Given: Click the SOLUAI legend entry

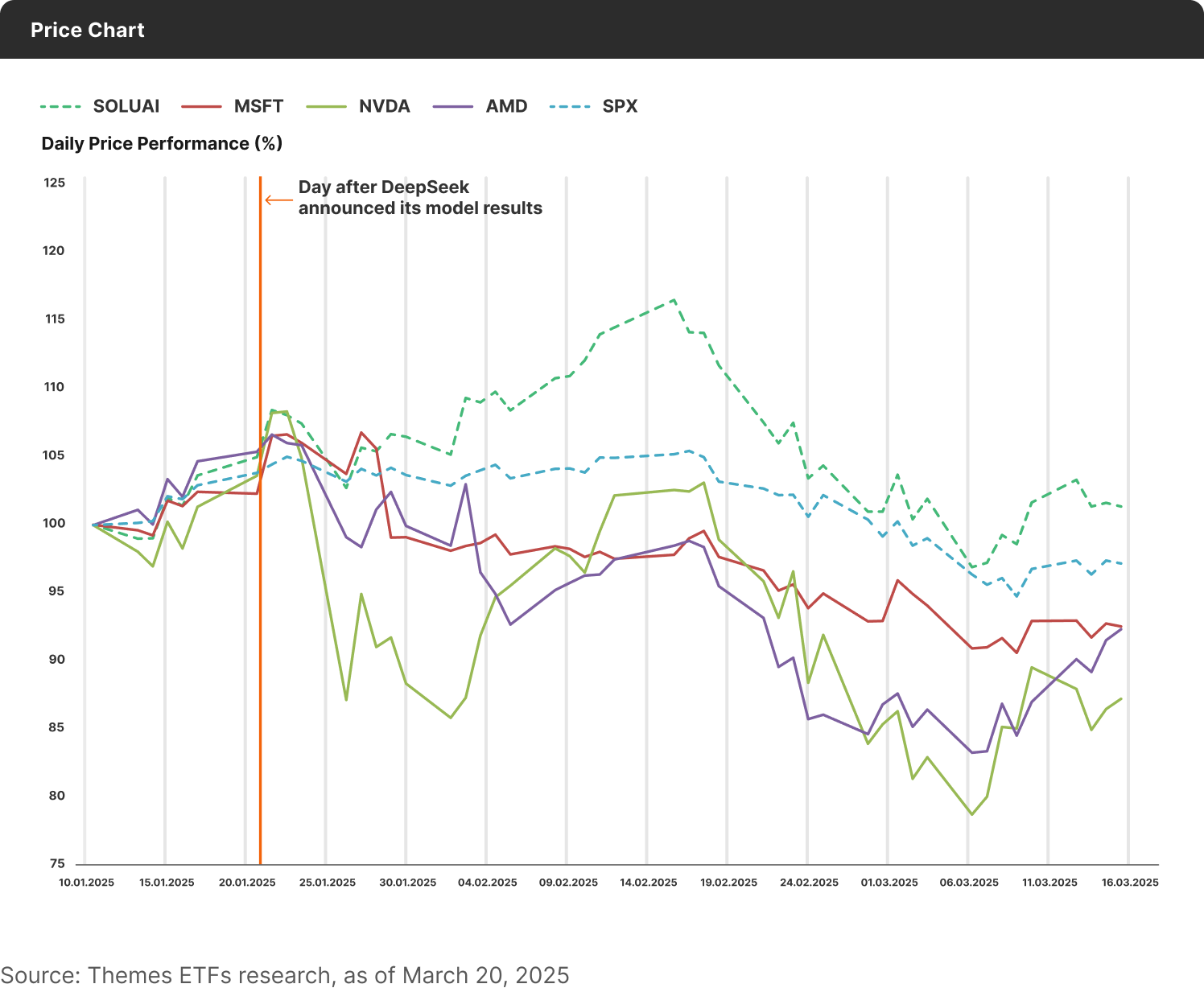Looking at the screenshot, I should [100, 106].
